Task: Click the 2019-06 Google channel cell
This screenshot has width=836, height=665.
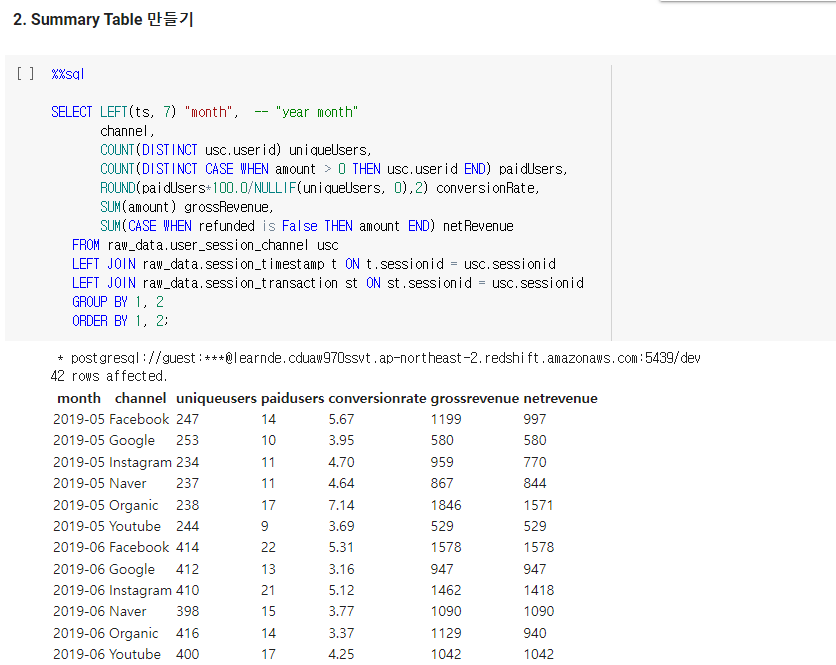Action: pos(132,569)
